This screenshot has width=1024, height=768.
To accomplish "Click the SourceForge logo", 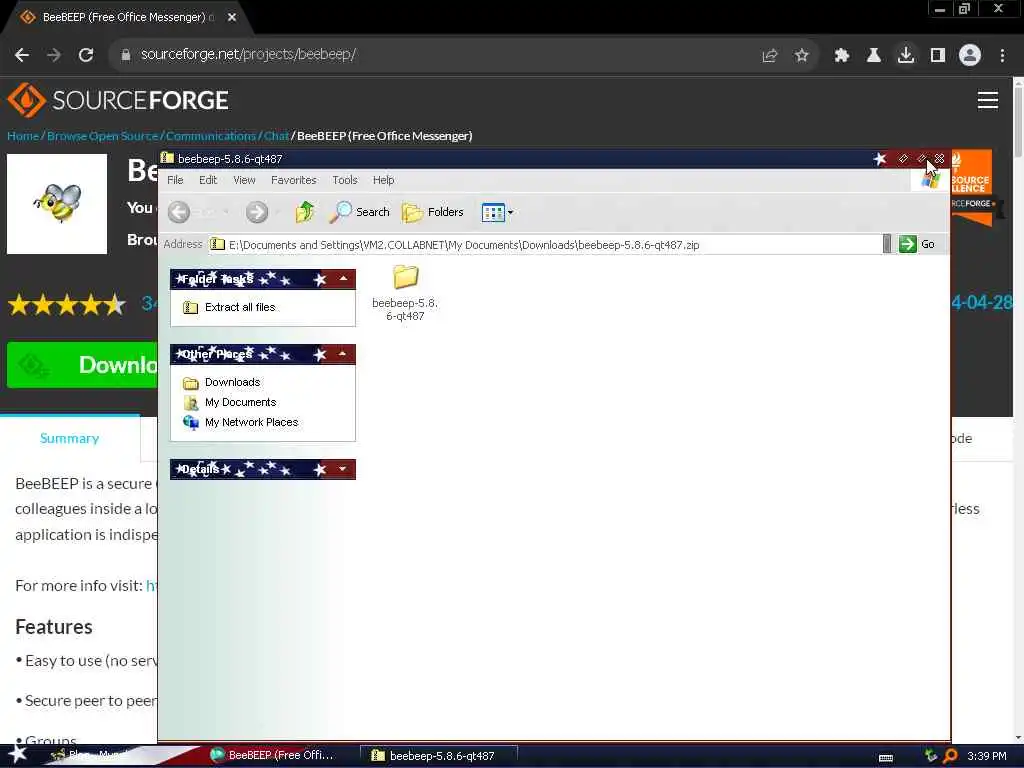I will coord(118,100).
